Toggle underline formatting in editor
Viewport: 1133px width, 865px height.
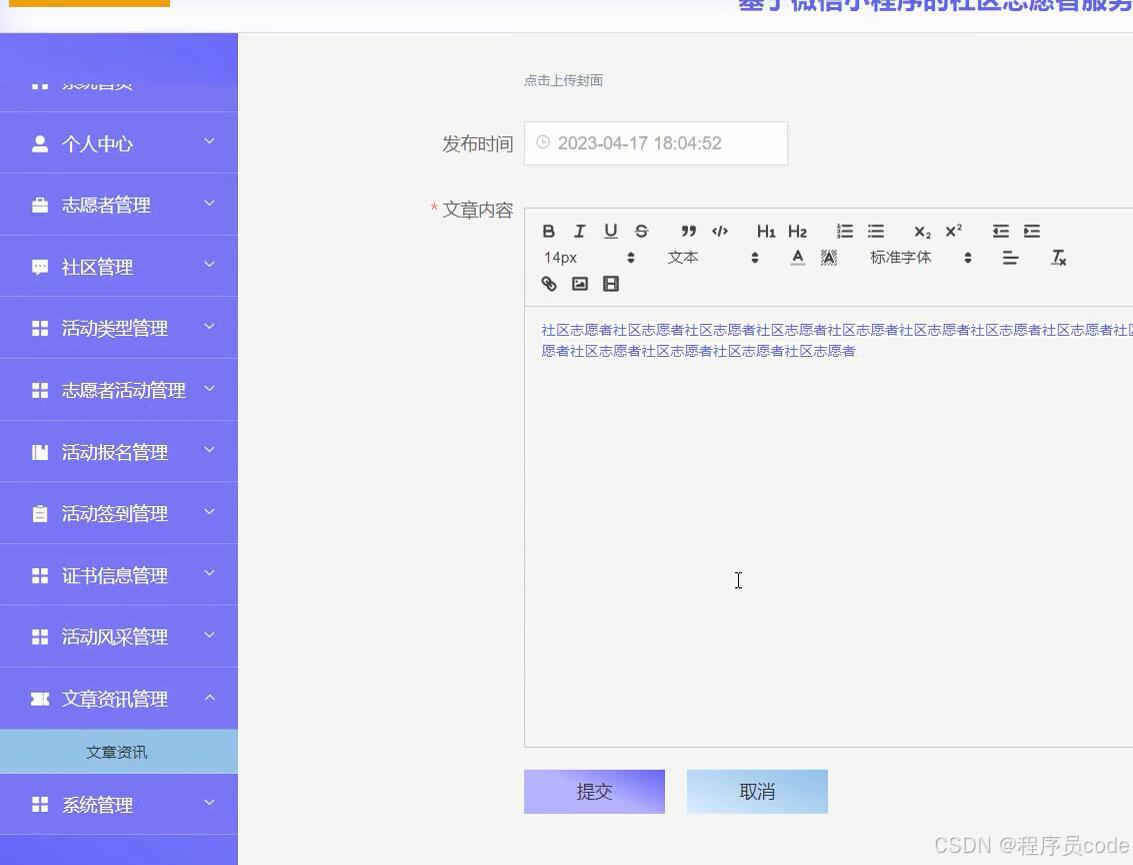tap(611, 231)
